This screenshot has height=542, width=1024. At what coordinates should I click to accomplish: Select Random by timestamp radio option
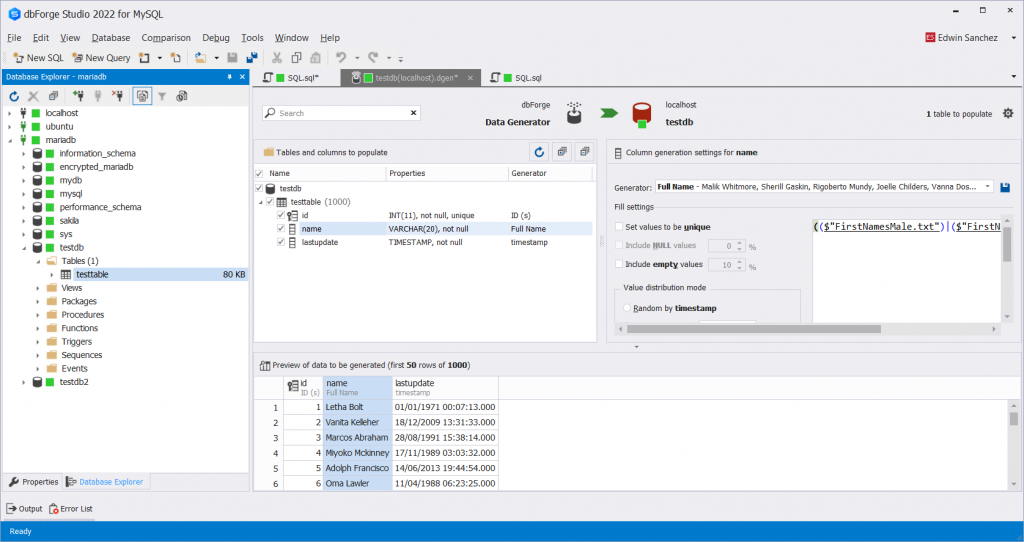(x=627, y=308)
